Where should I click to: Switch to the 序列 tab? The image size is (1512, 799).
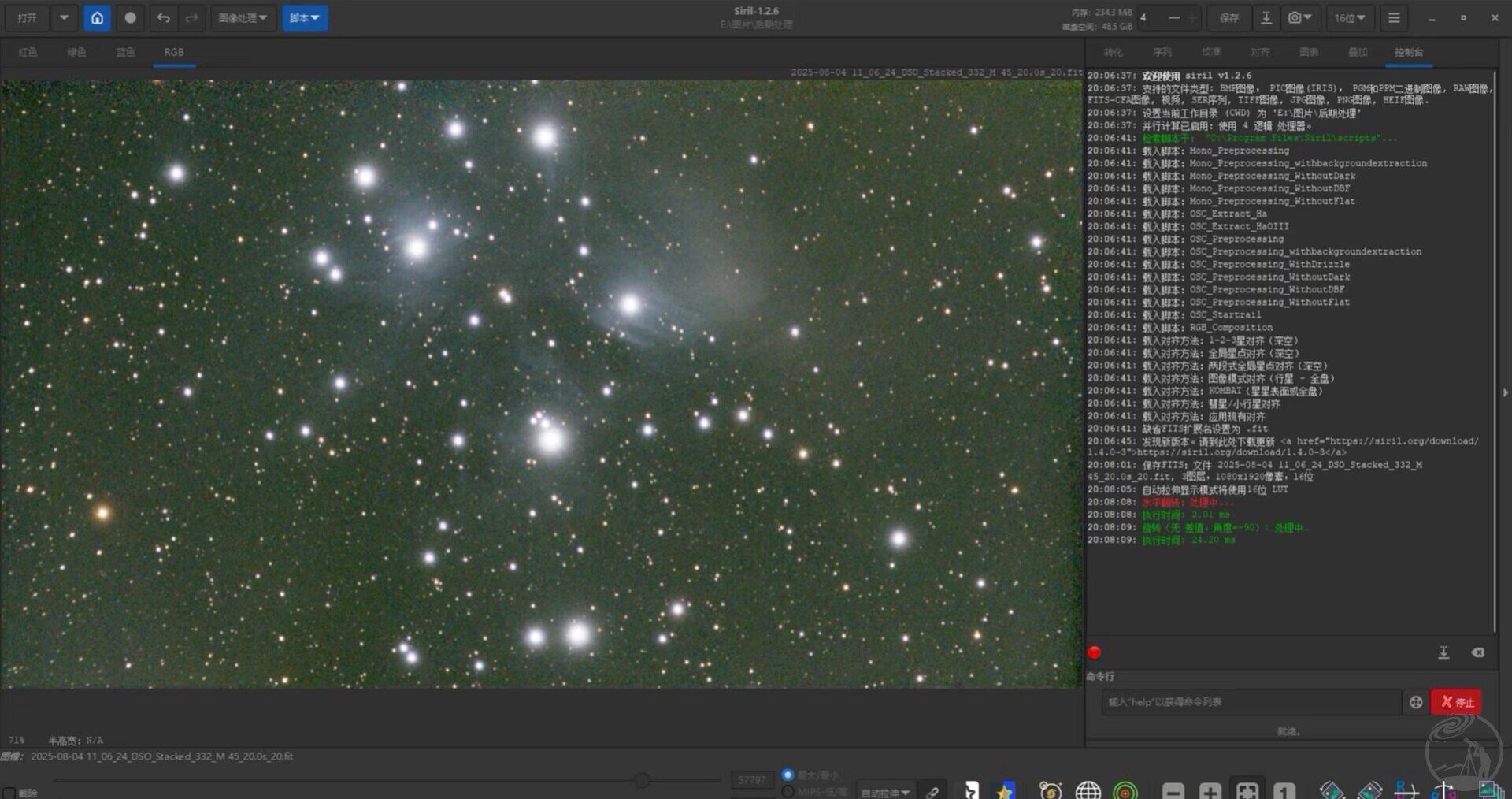[x=1162, y=52]
